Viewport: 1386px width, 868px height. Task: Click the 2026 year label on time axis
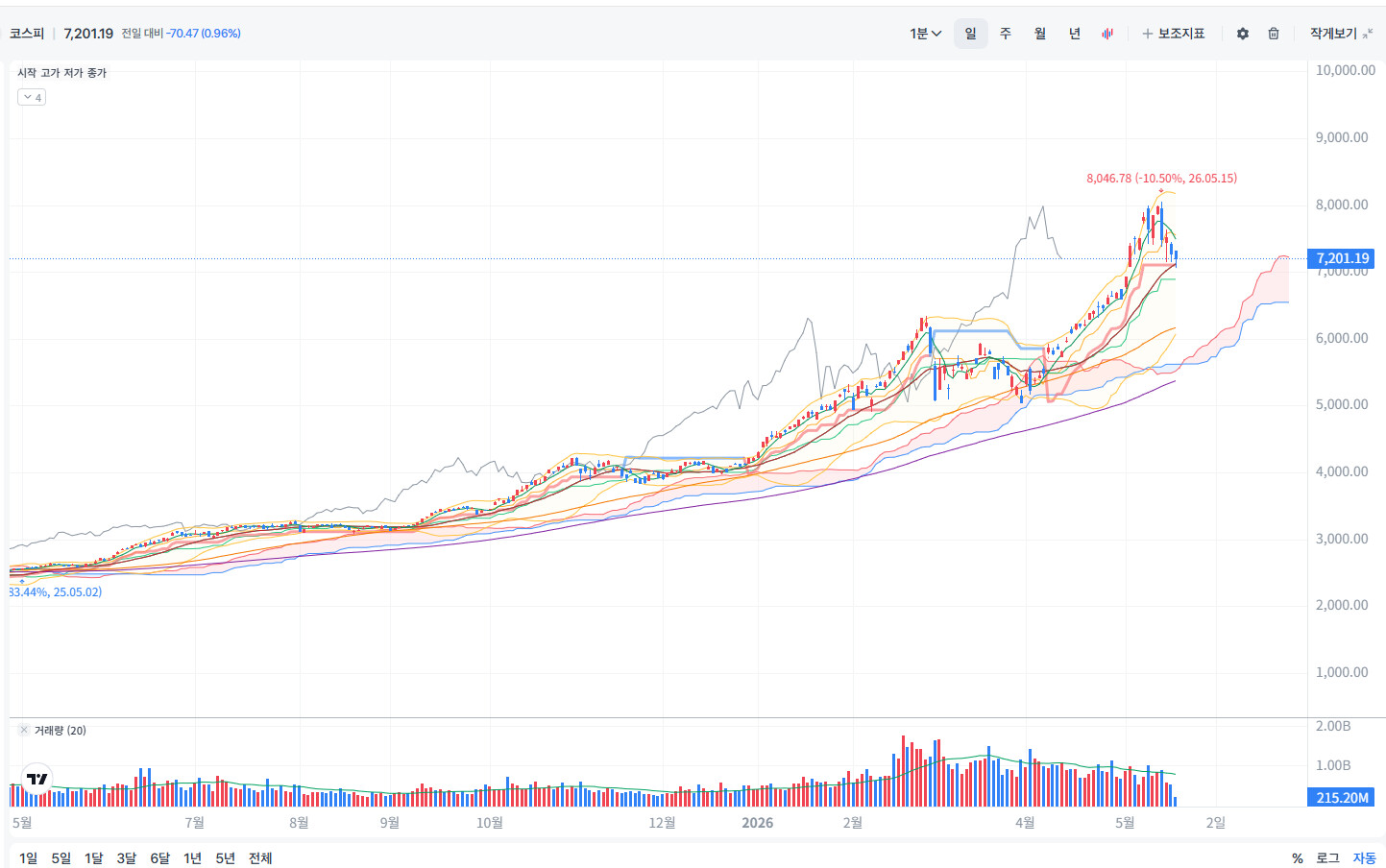click(x=758, y=823)
